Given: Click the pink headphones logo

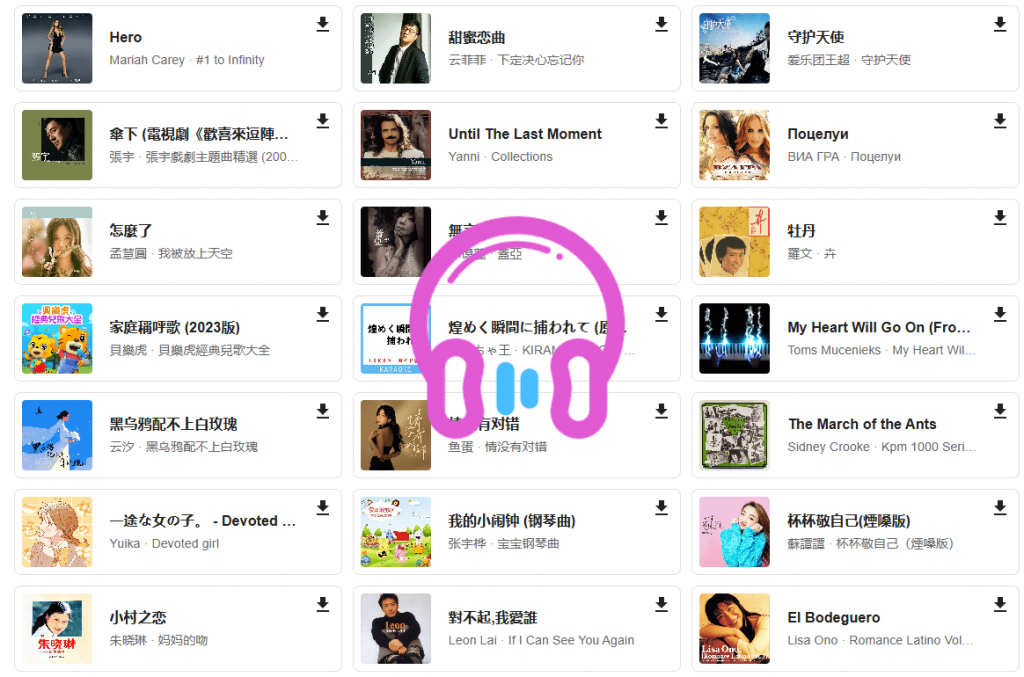Looking at the screenshot, I should point(517,328).
